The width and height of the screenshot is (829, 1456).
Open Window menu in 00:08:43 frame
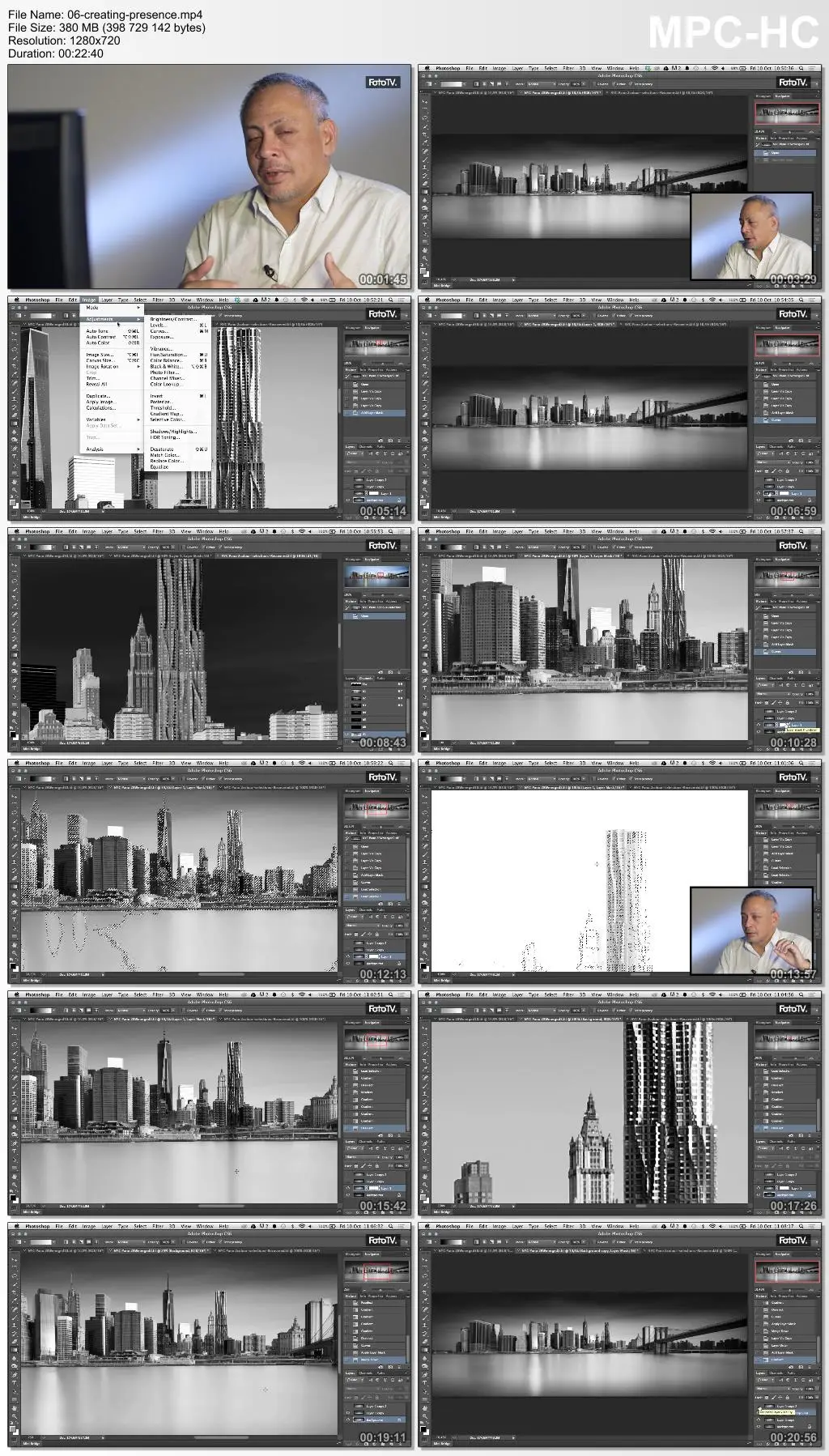pyautogui.click(x=205, y=531)
